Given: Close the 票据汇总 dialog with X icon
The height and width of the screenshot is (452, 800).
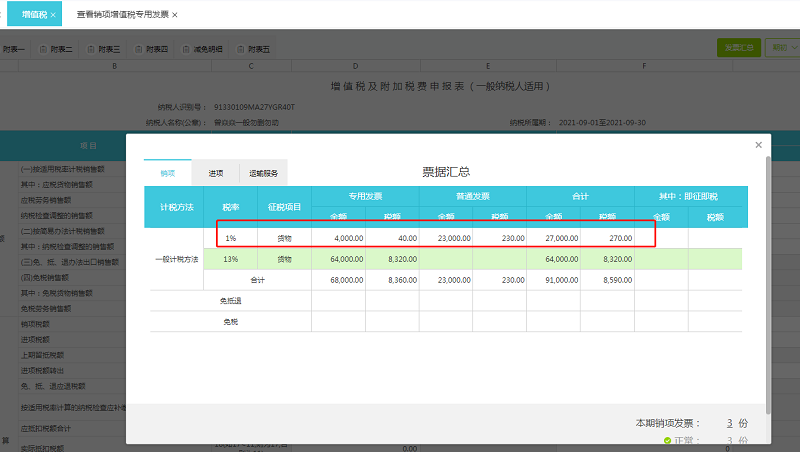Looking at the screenshot, I should click(x=758, y=145).
